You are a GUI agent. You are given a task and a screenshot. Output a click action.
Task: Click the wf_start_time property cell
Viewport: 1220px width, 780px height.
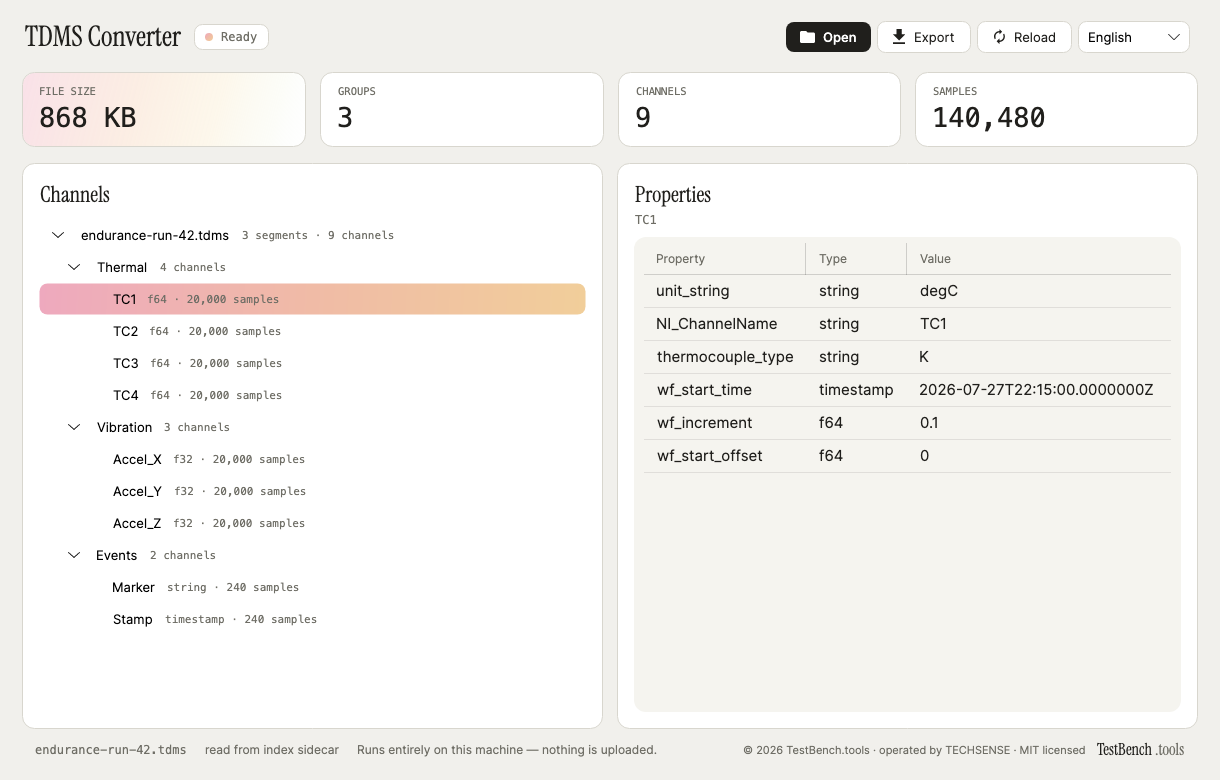click(x=725, y=390)
